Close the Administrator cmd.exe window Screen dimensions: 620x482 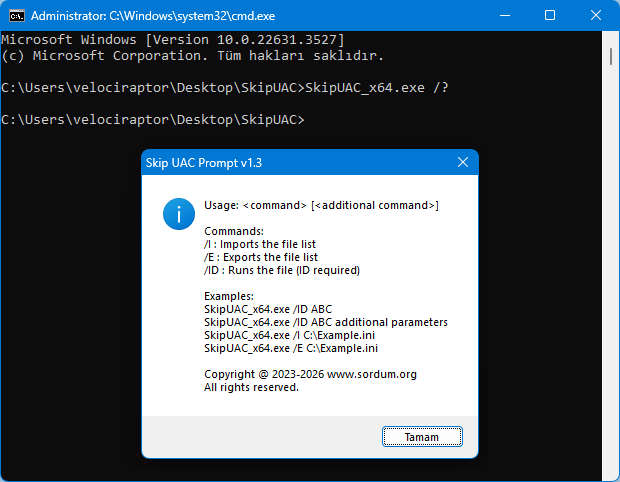[x=596, y=16]
